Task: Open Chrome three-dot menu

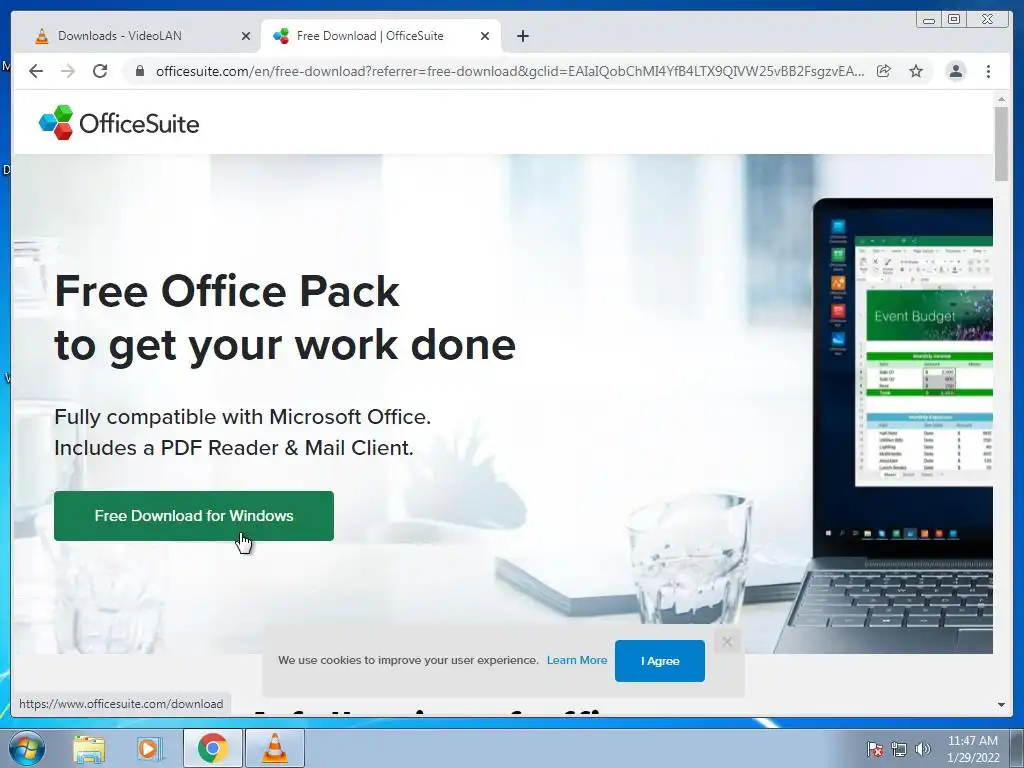Action: tap(988, 71)
